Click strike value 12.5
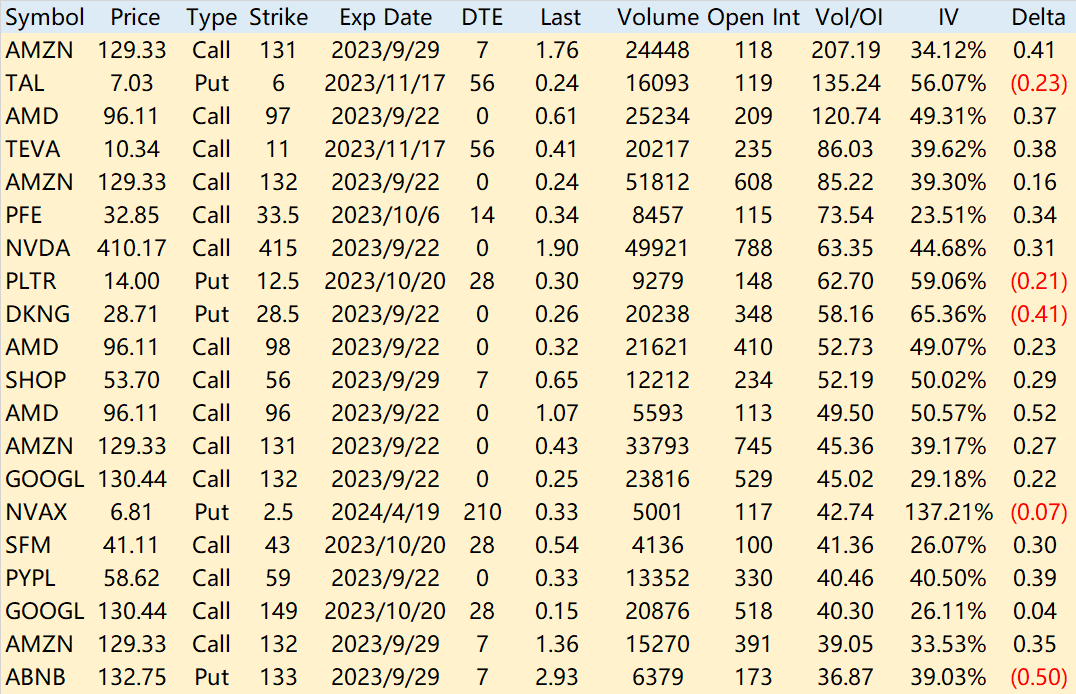 coord(278,281)
